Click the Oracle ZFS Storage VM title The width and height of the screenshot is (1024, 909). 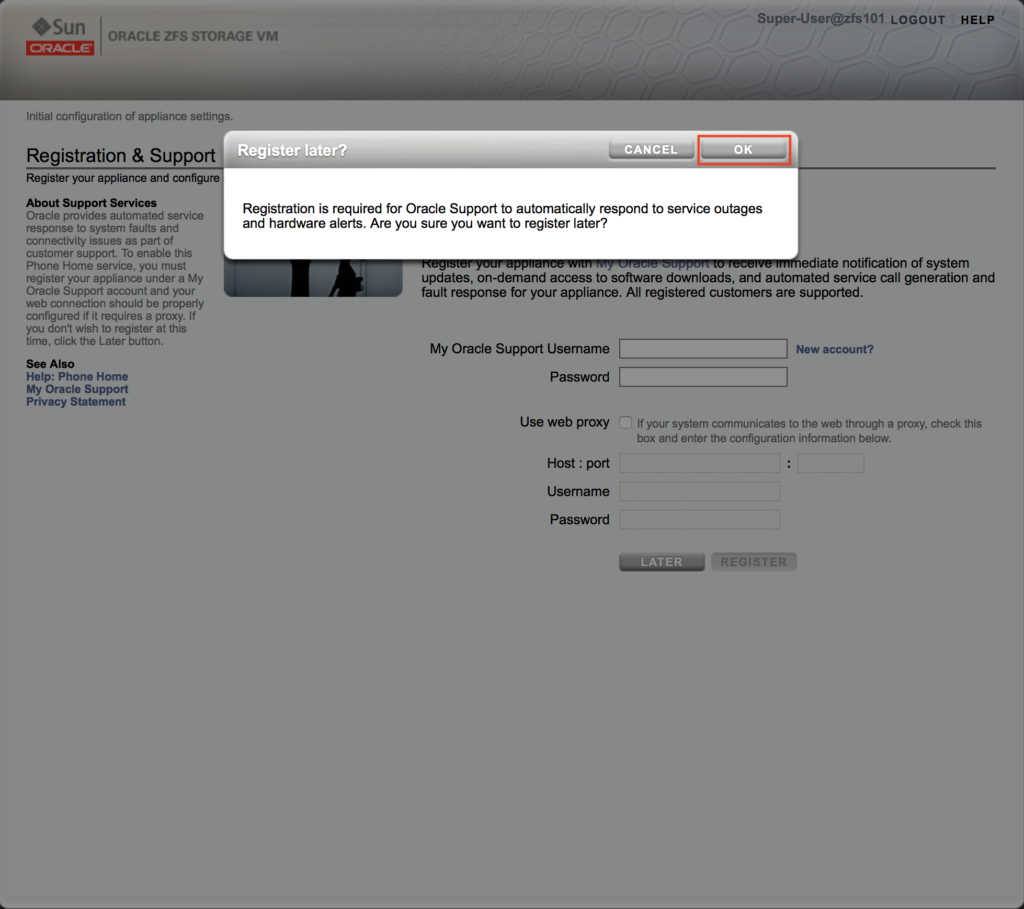193,37
